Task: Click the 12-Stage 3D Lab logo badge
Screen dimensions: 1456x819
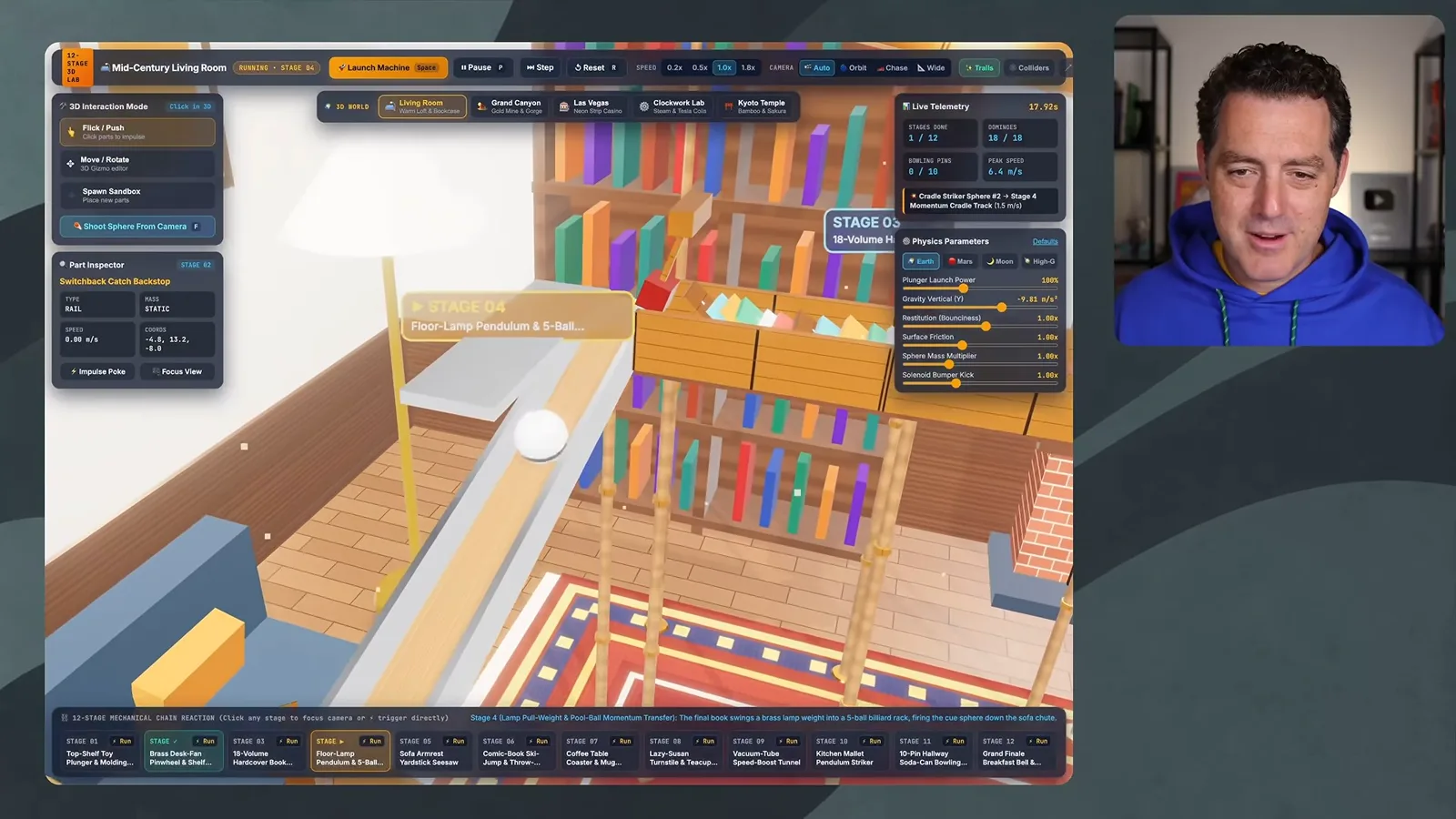Action: pos(77,67)
